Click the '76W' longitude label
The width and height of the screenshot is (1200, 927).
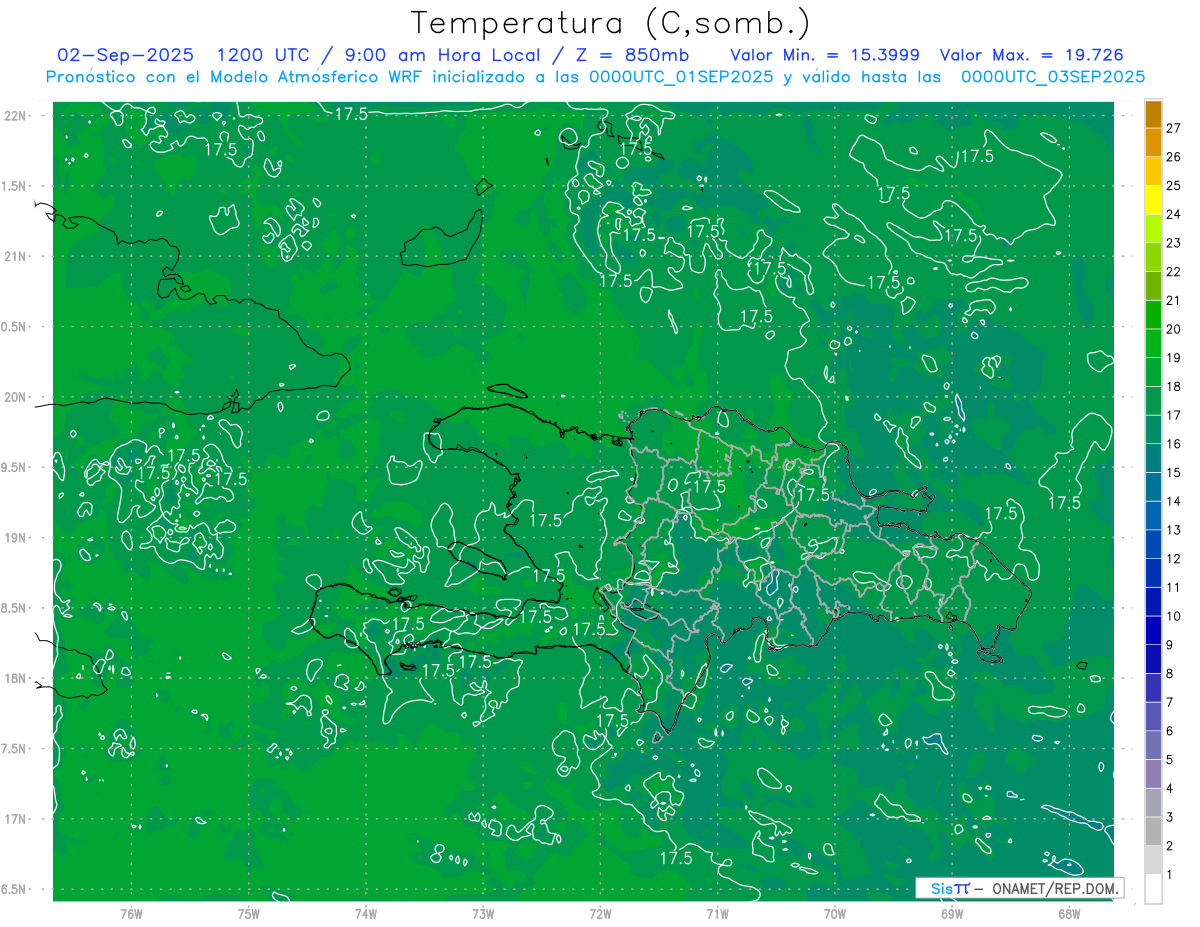(131, 913)
